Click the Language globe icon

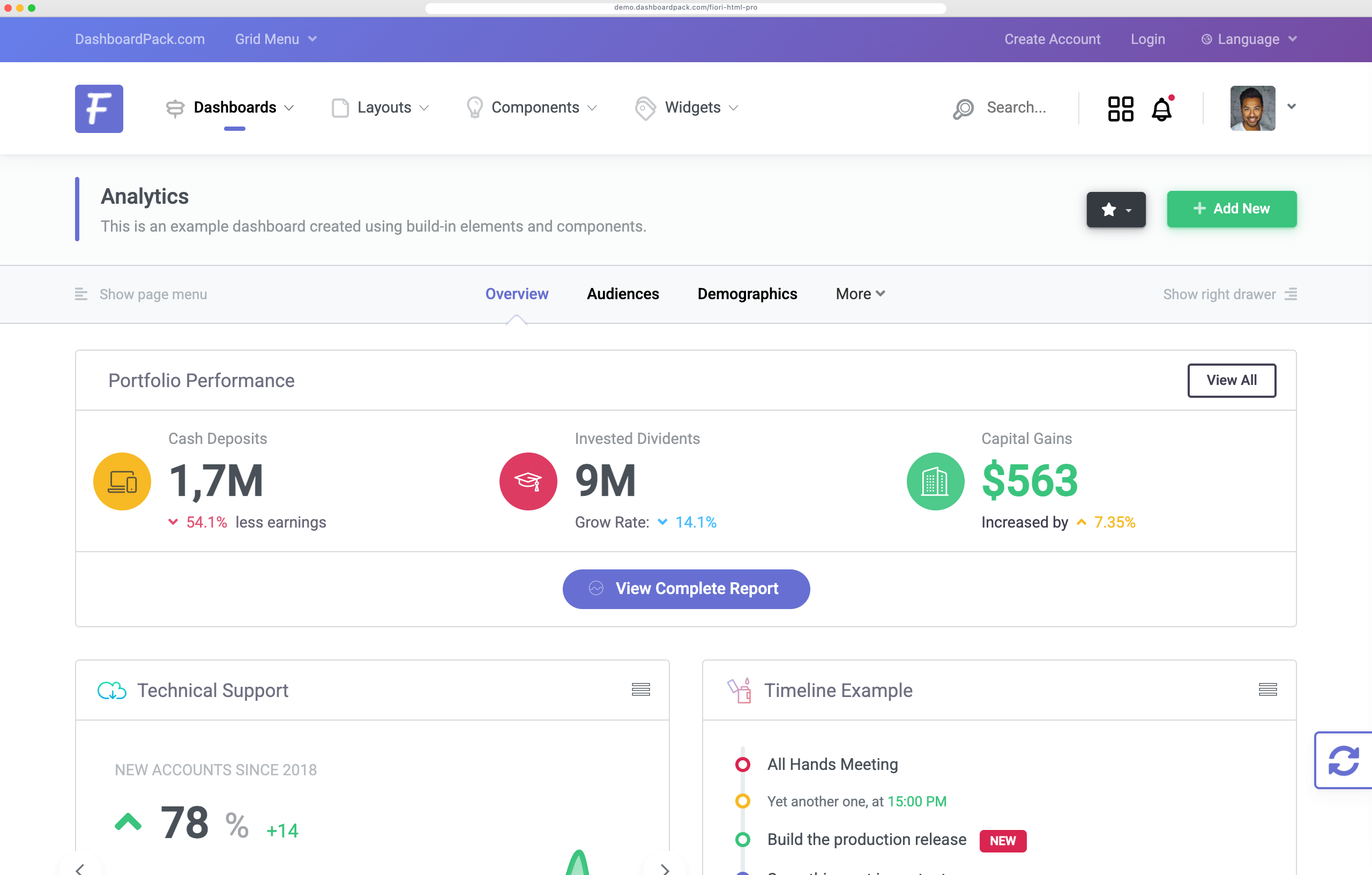tap(1206, 39)
